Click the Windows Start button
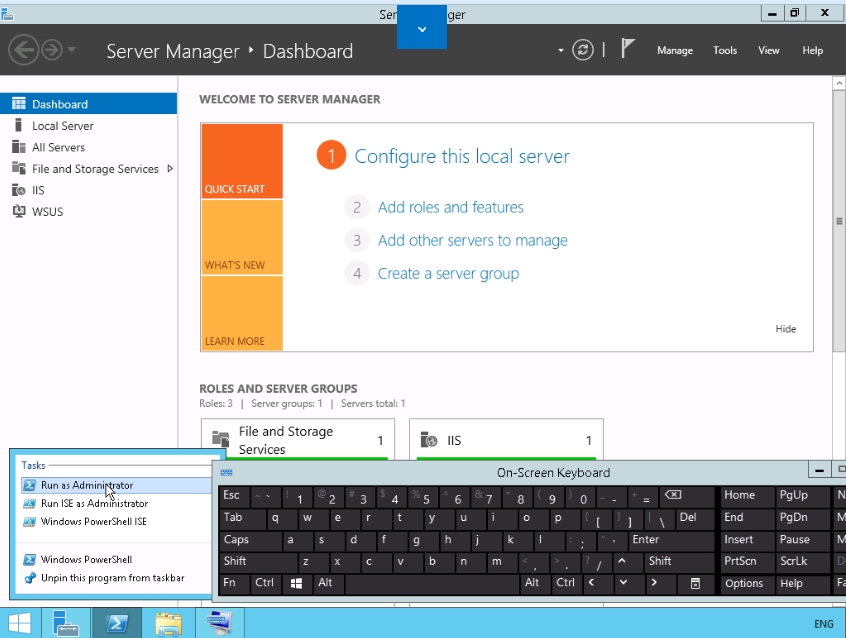Image resolution: width=846 pixels, height=638 pixels. 19,623
